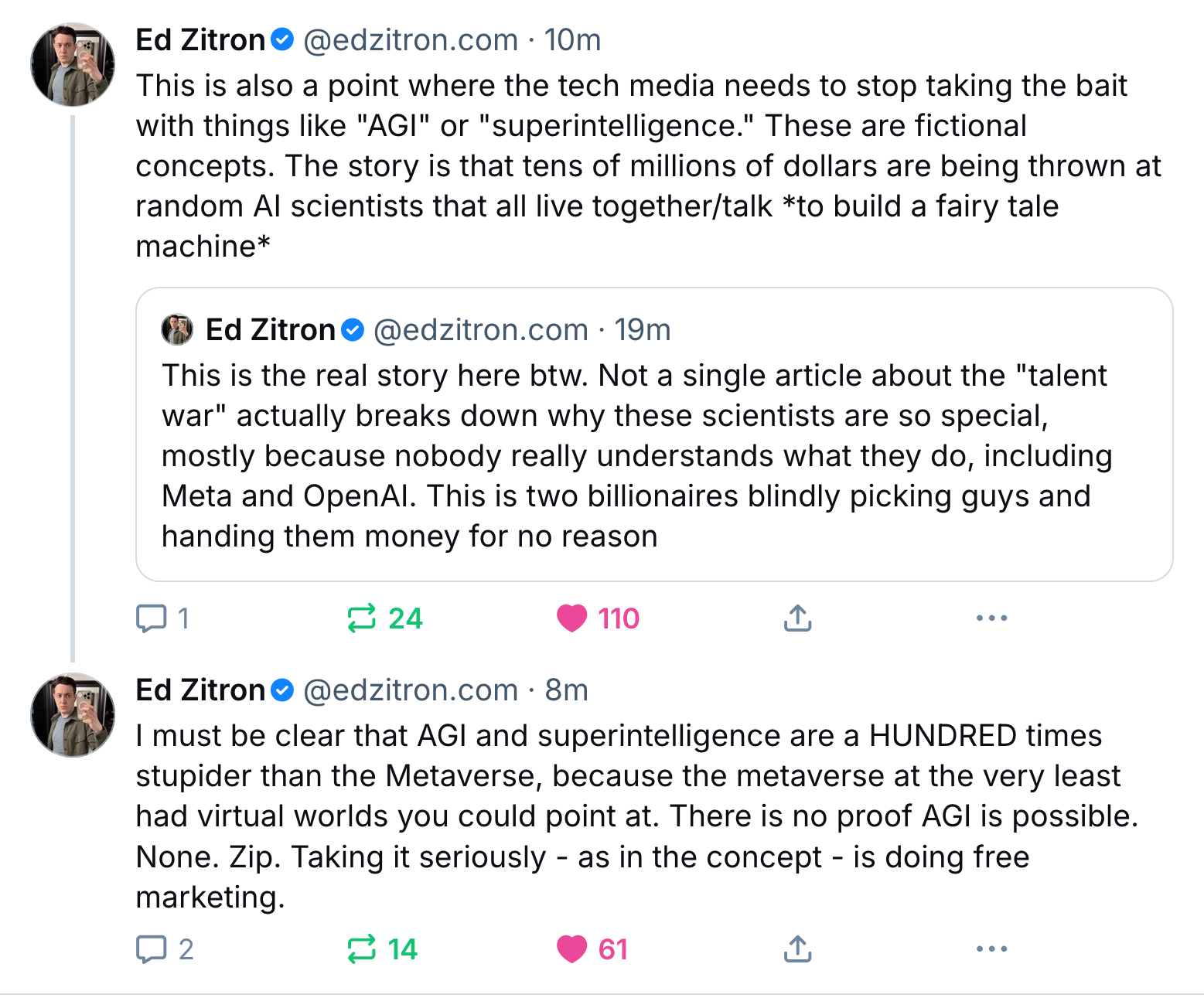Click verified badge on 8m post
The height and width of the screenshot is (998, 1204).
click(282, 690)
